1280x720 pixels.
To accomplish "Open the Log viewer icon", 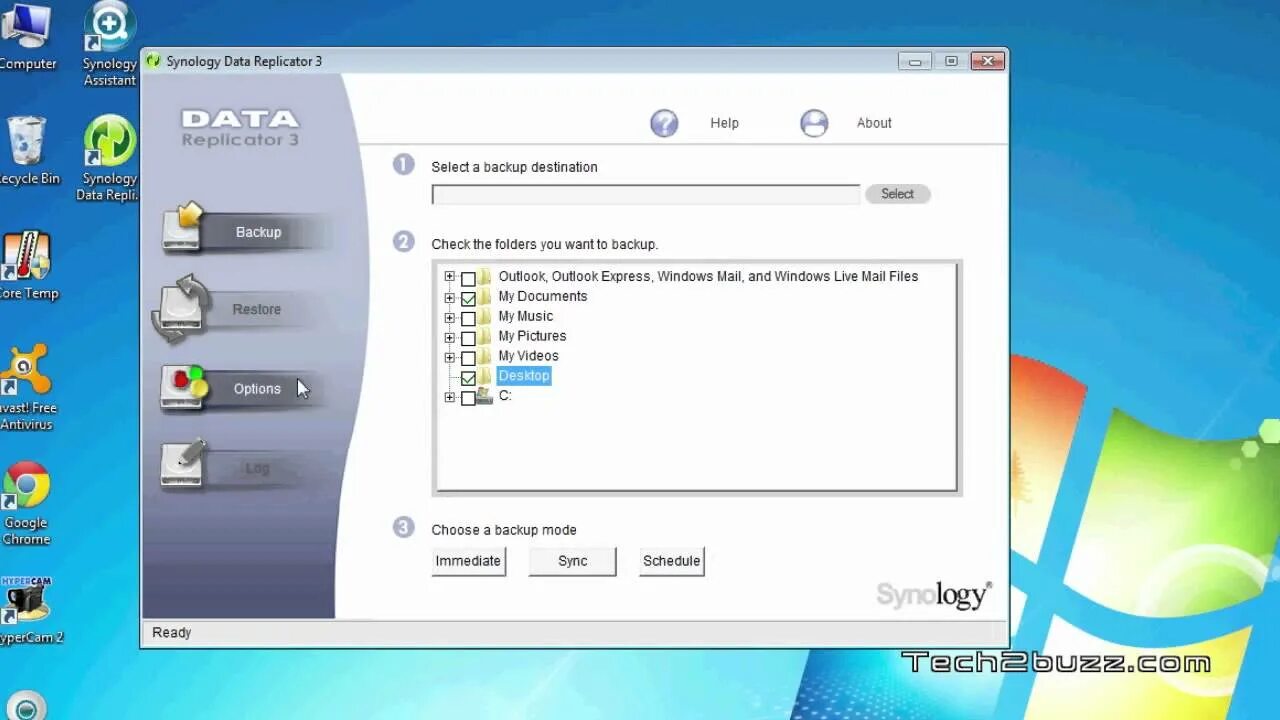I will 183,463.
